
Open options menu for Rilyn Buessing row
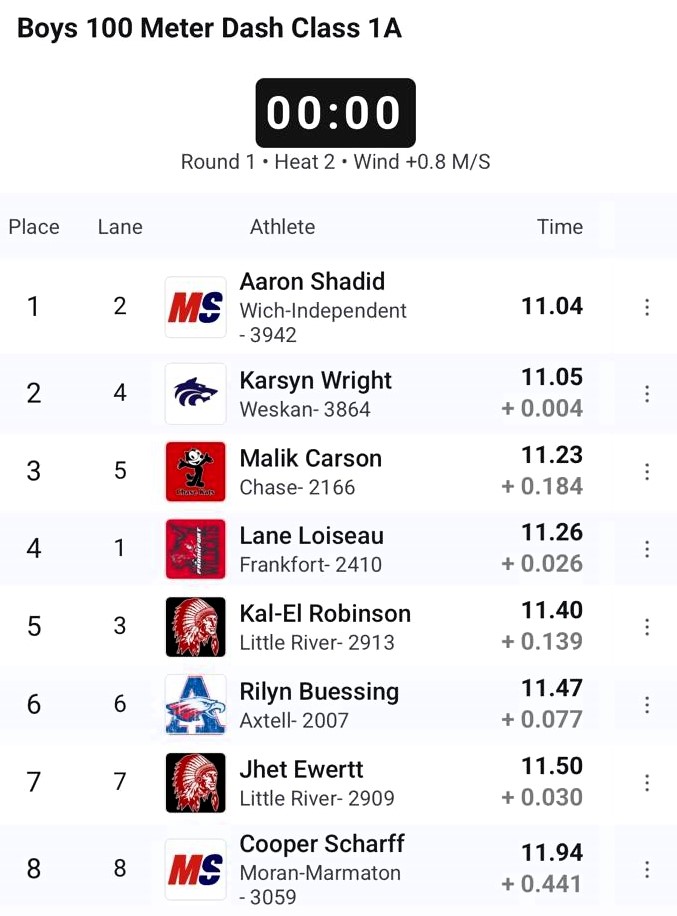pyautogui.click(x=647, y=705)
